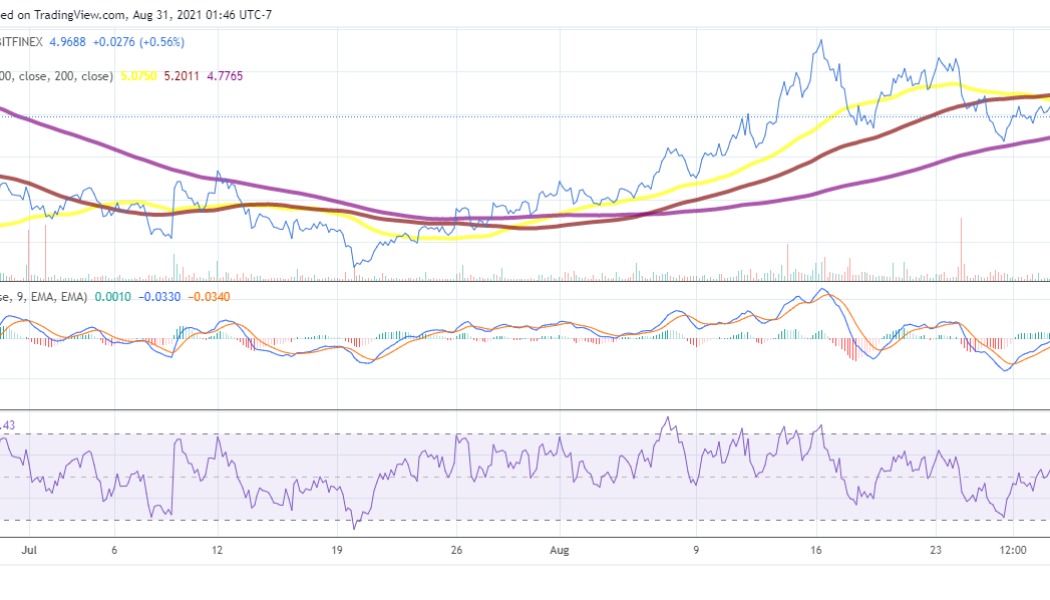This screenshot has height=600, width=1050.
Task: Click the BITFINEX symbol legend
Action: point(20,44)
